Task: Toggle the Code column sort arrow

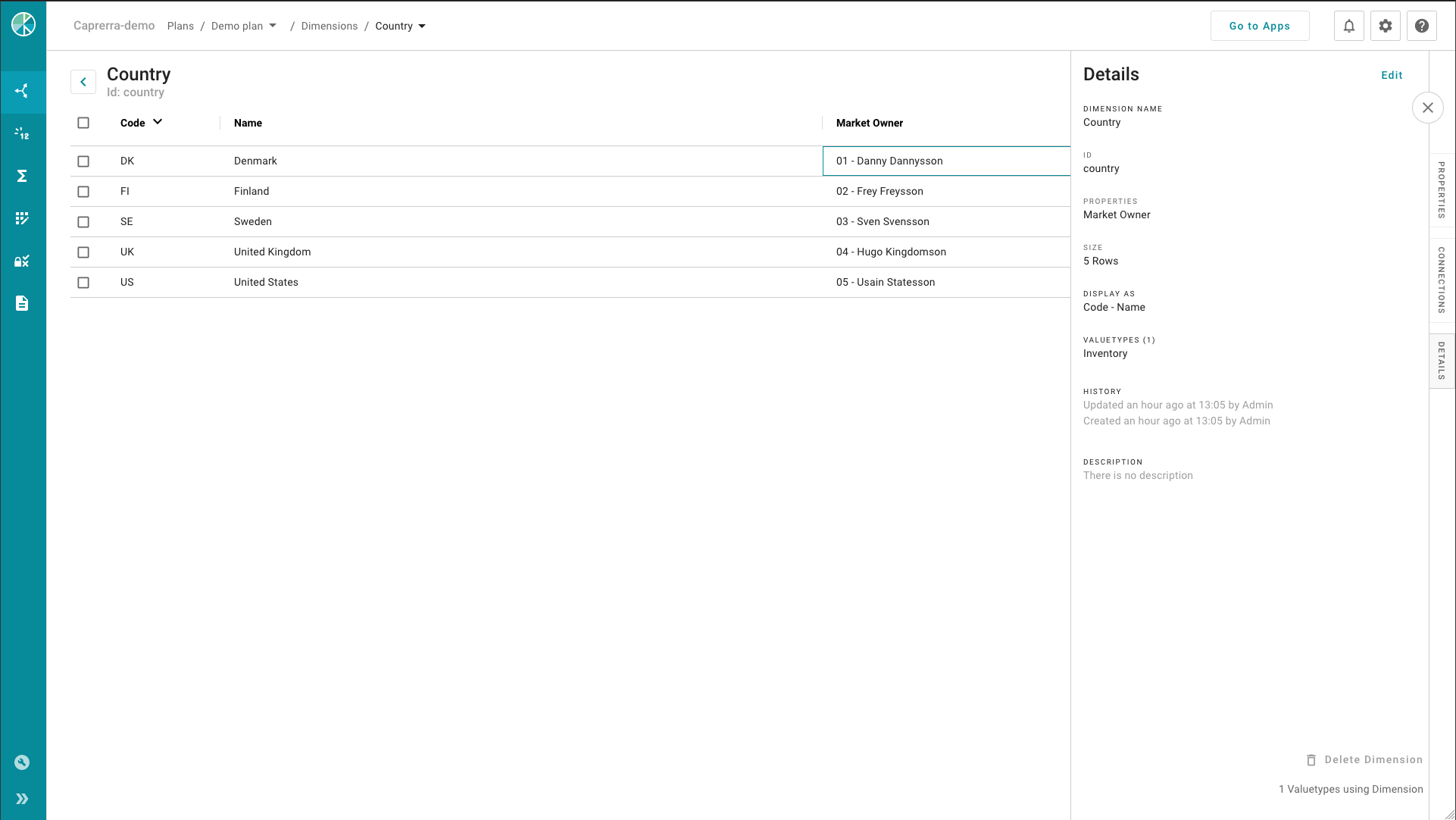Action: pyautogui.click(x=158, y=121)
